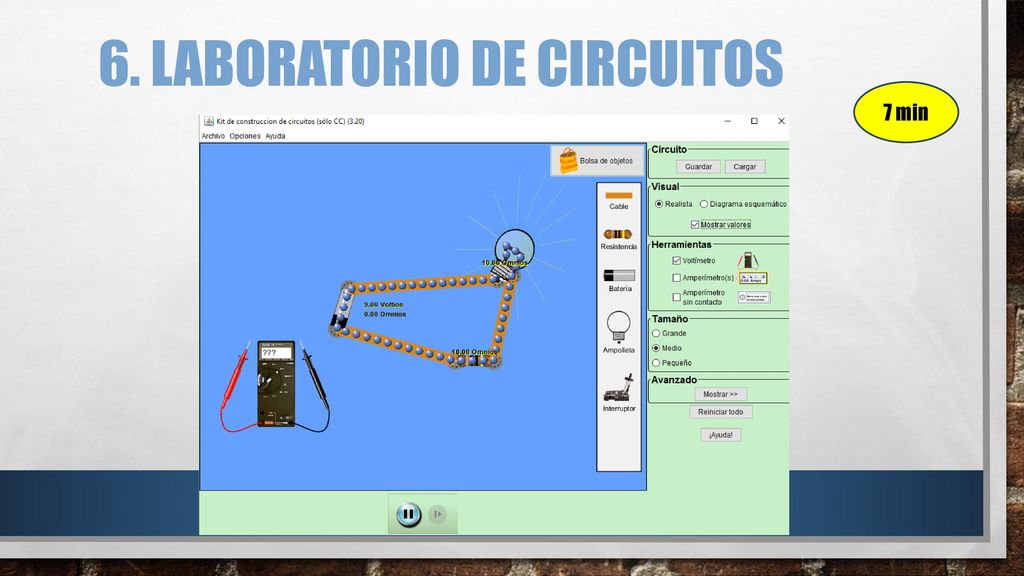Click the ¡Ayuda! button
The width and height of the screenshot is (1024, 576).
720,435
